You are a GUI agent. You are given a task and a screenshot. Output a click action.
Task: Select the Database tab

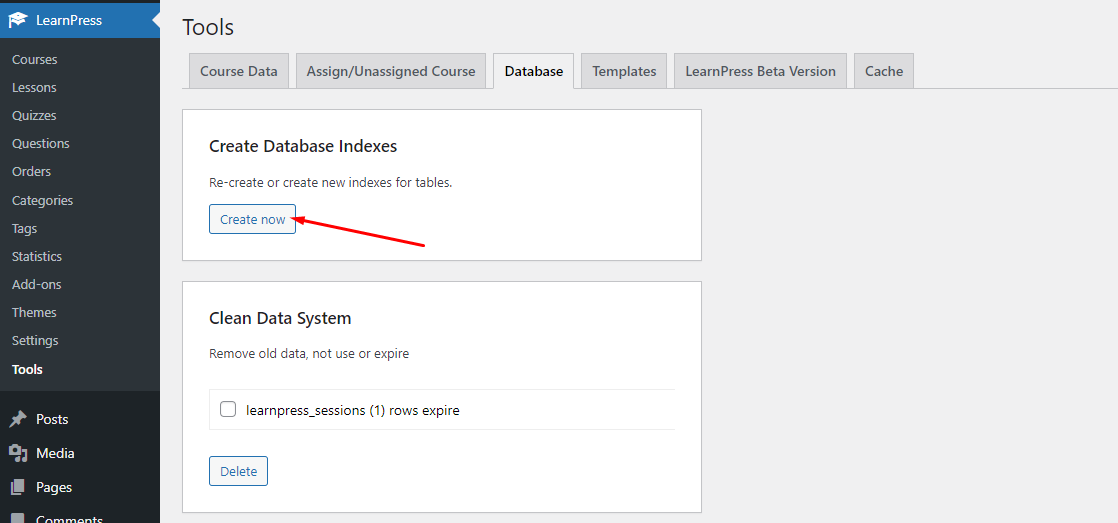533,71
